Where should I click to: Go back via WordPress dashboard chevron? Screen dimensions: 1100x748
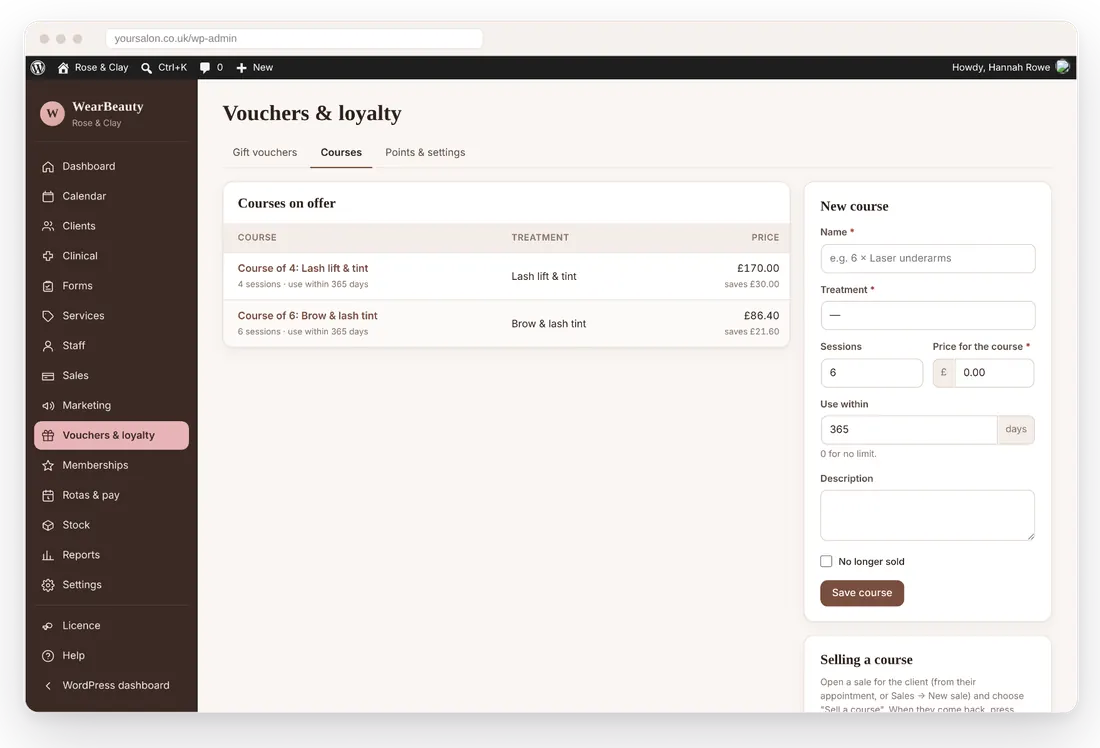tap(48, 686)
